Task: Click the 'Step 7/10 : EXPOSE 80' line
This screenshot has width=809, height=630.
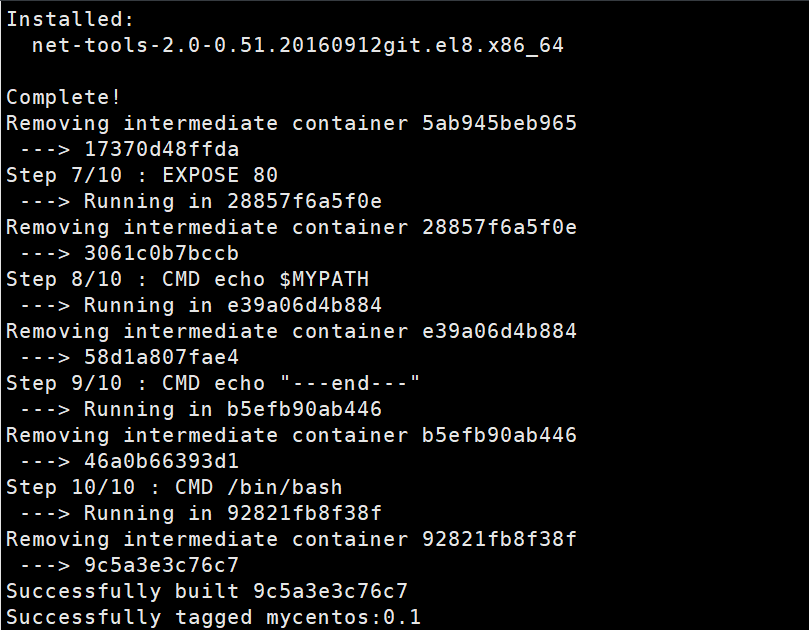Action: [x=142, y=175]
